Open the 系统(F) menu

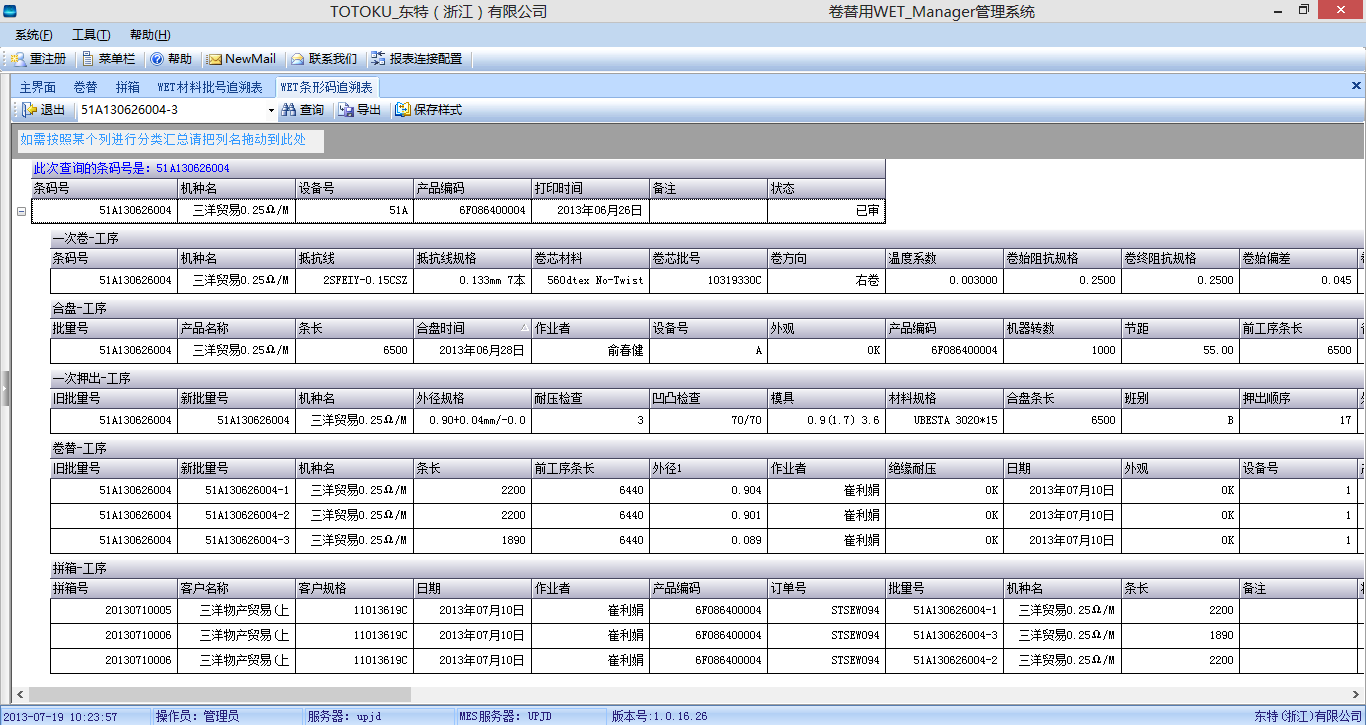coord(34,35)
